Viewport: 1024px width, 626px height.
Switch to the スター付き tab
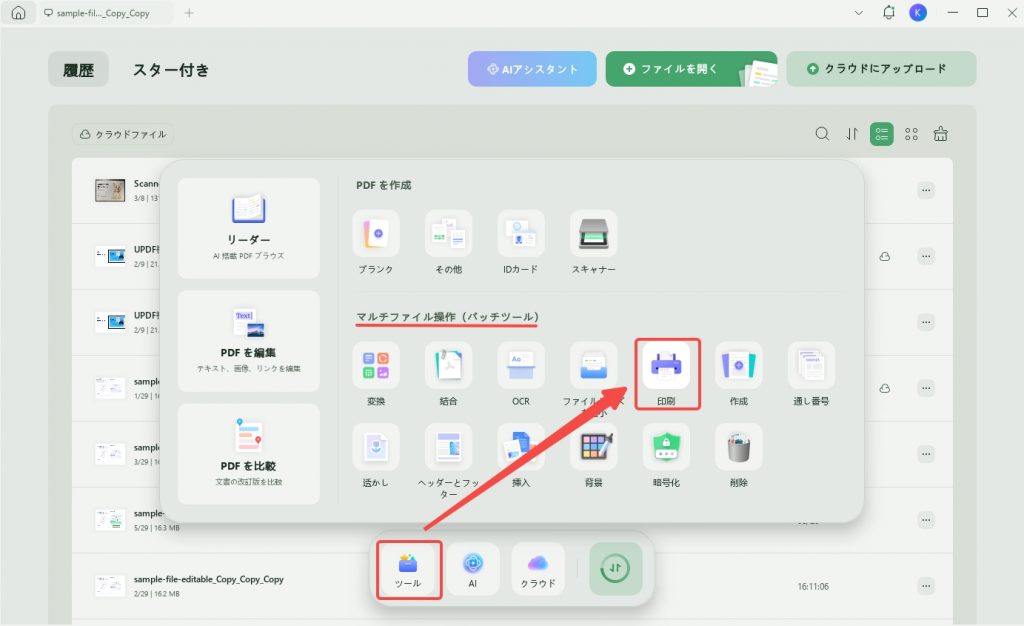[x=171, y=70]
